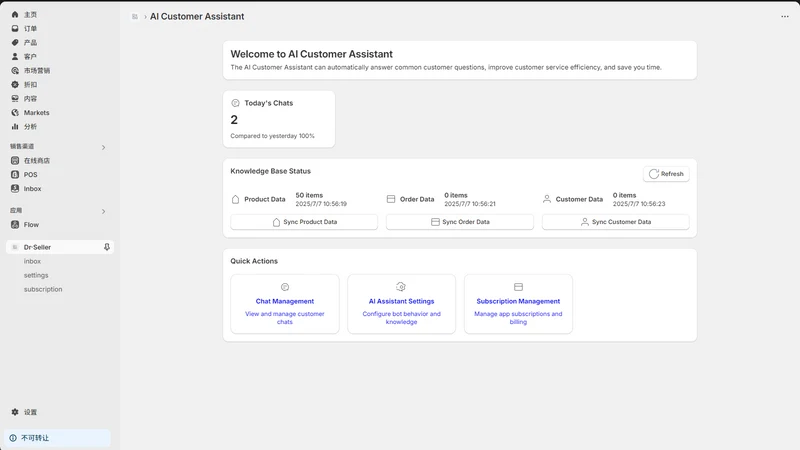Open the Flow app icon
Viewport: 800px width, 450px height.
[x=15, y=224]
